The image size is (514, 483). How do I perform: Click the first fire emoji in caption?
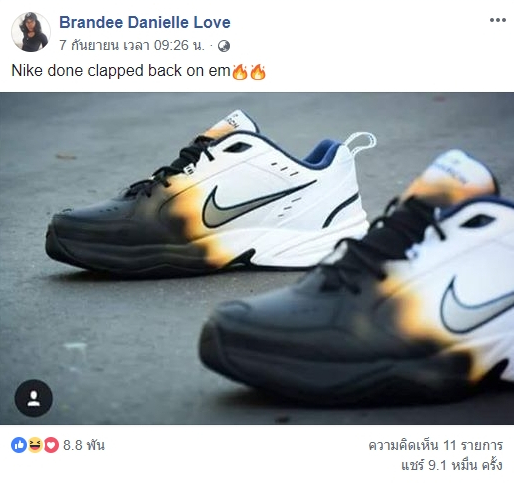(x=240, y=71)
